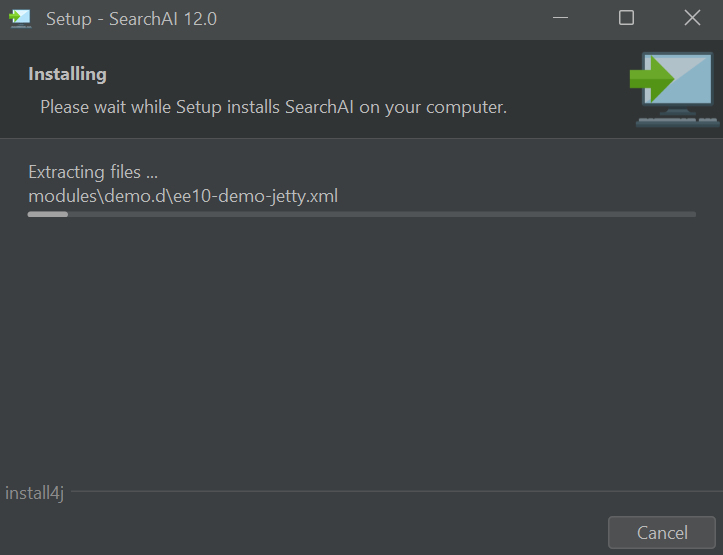This screenshot has width=723, height=555.
Task: Click the empty area below the progress bar
Action: (x=361, y=350)
